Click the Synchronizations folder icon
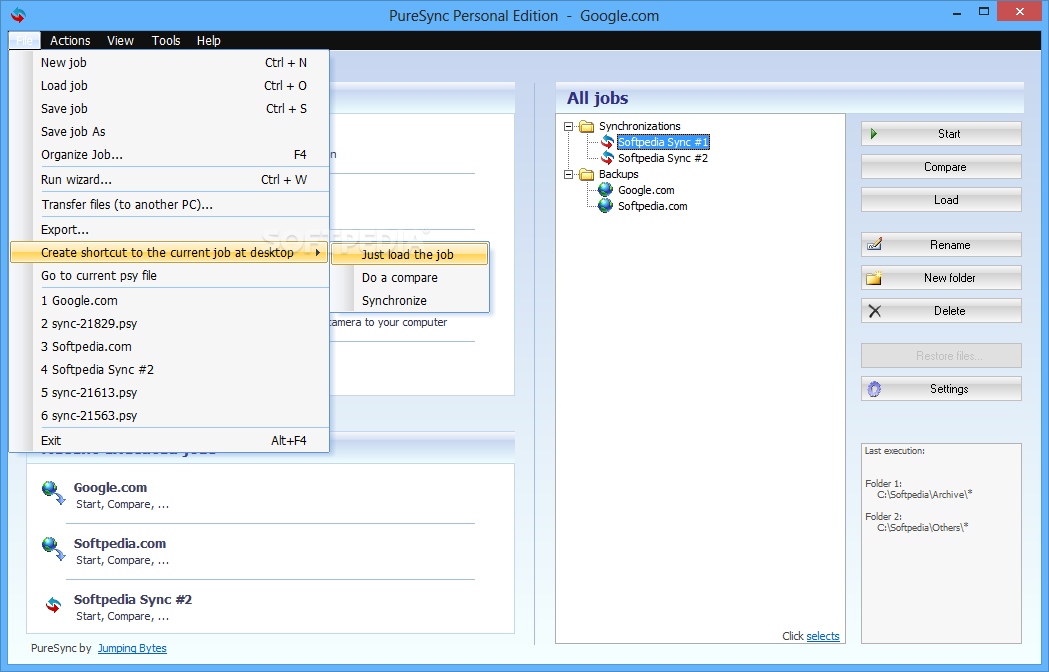 (587, 127)
